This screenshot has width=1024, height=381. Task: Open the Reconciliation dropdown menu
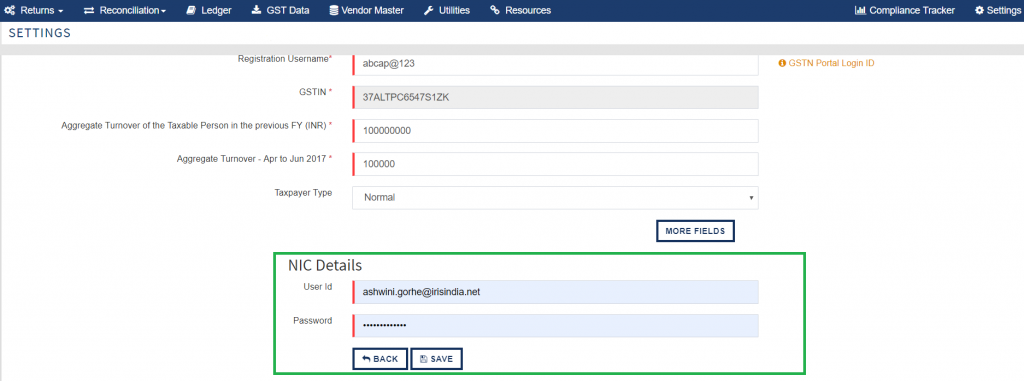click(125, 10)
